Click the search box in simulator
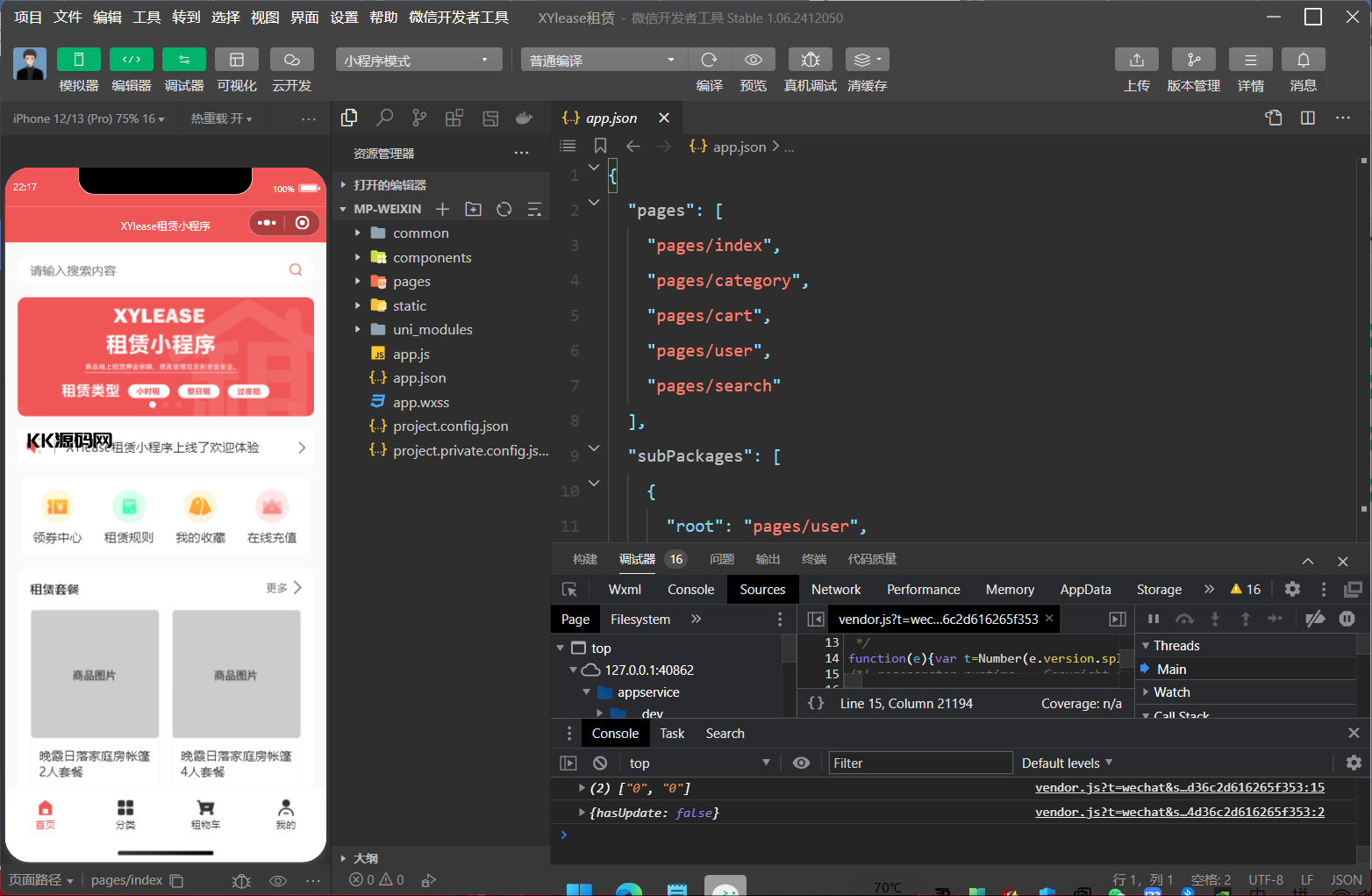Screen dimensions: 1372x896 click(x=166, y=270)
